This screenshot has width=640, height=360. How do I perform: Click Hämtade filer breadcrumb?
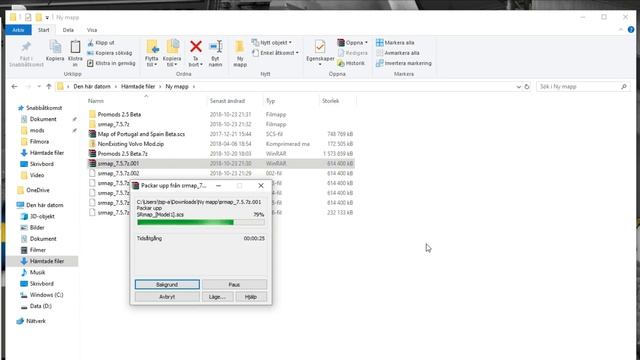pos(138,87)
